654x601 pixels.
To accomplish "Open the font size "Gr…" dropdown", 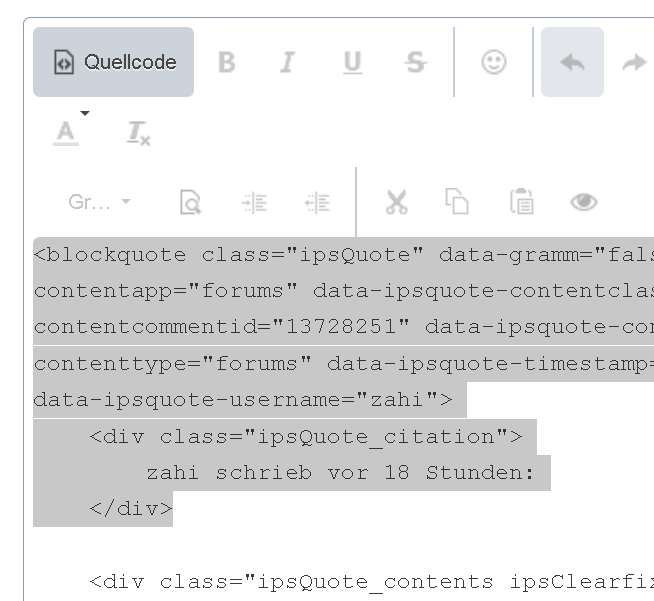I will tap(99, 202).
